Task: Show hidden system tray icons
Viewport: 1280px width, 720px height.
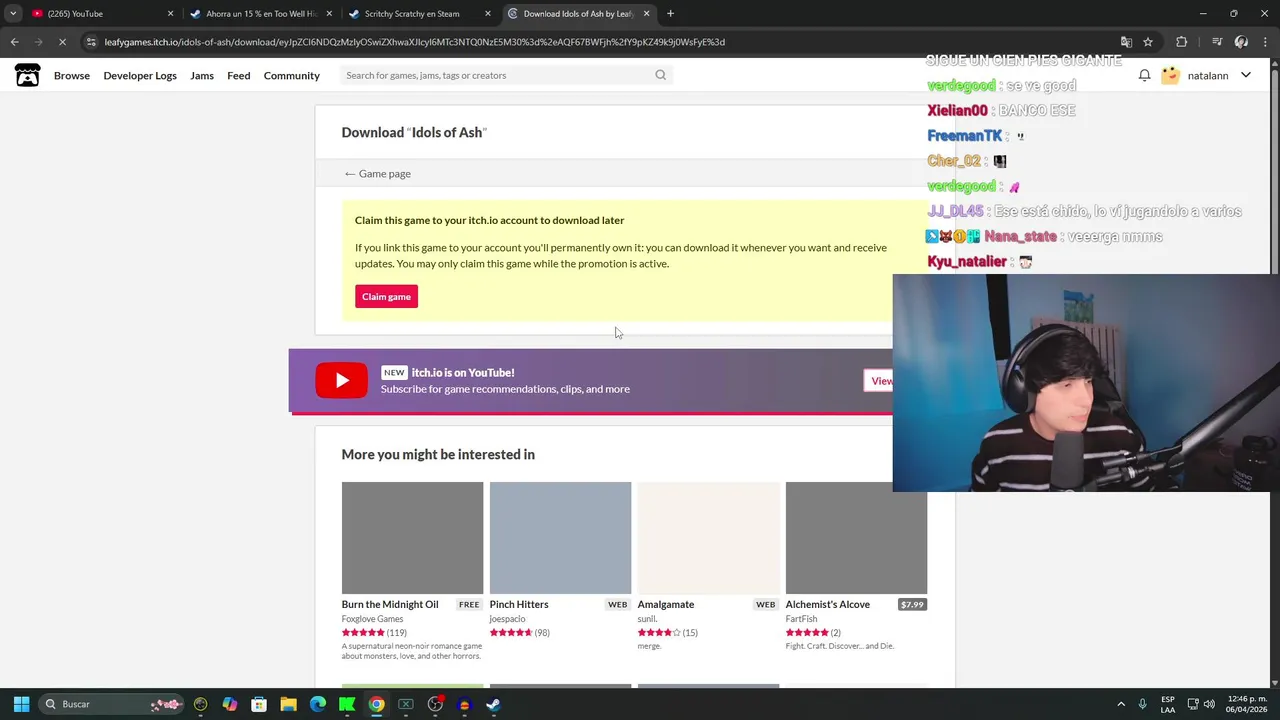Action: (1121, 704)
